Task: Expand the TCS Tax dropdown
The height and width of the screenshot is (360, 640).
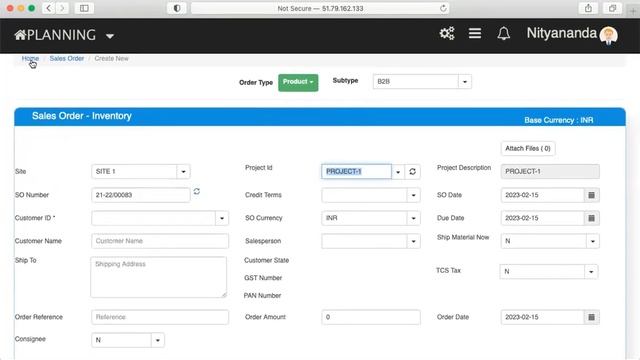Action: point(591,271)
